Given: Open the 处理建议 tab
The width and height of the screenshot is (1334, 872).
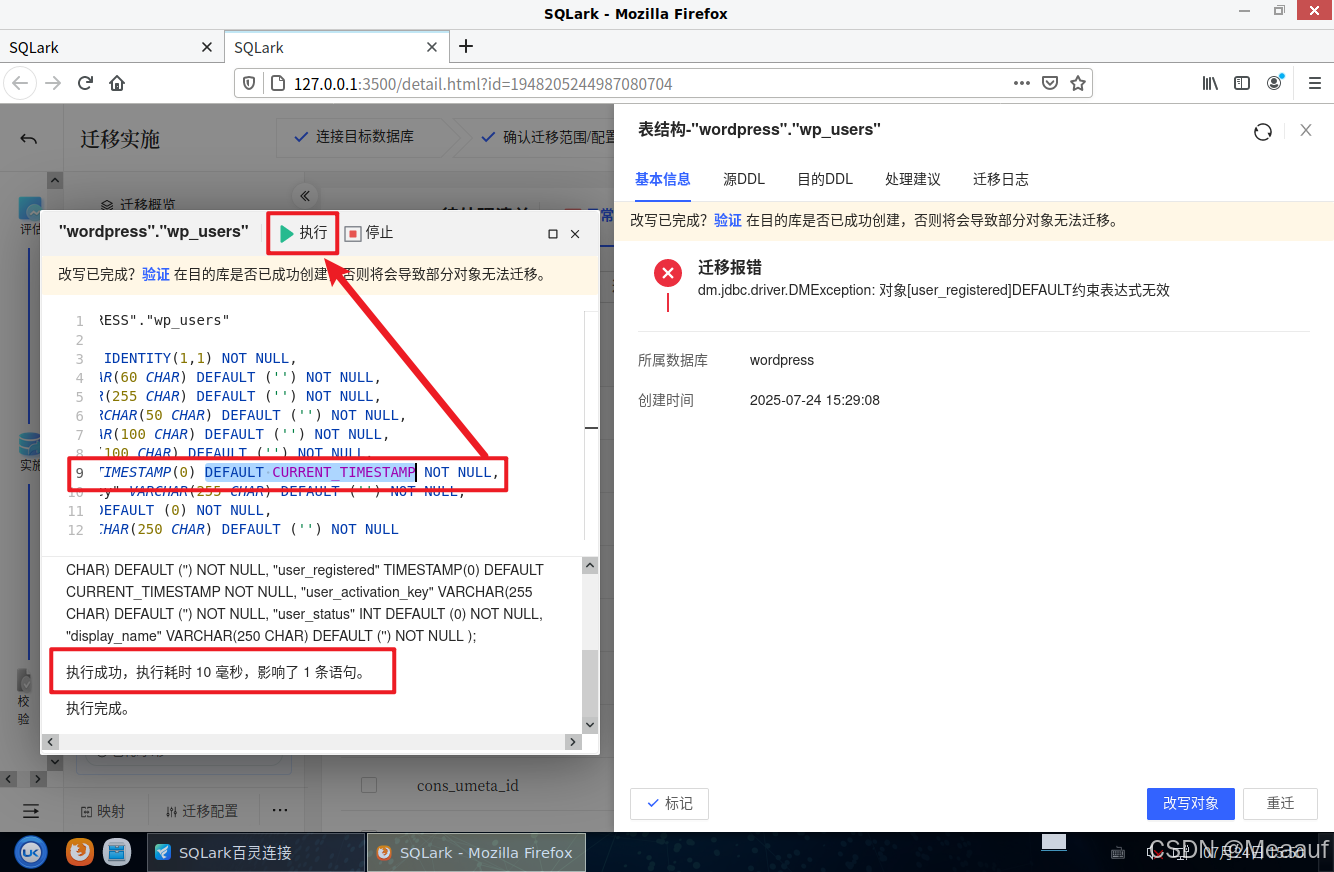Looking at the screenshot, I should pyautogui.click(x=913, y=179).
